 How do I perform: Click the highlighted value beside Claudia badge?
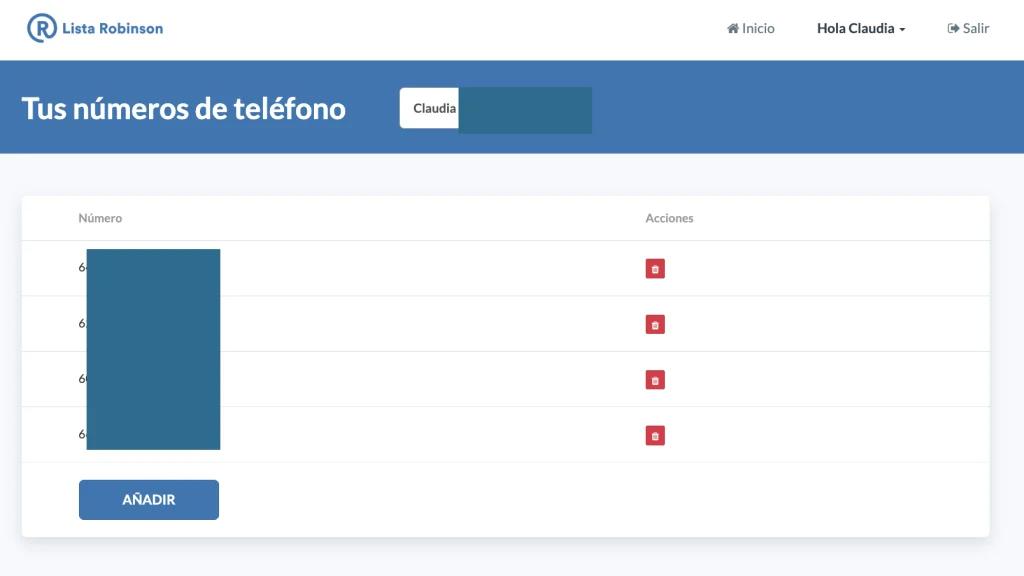525,110
